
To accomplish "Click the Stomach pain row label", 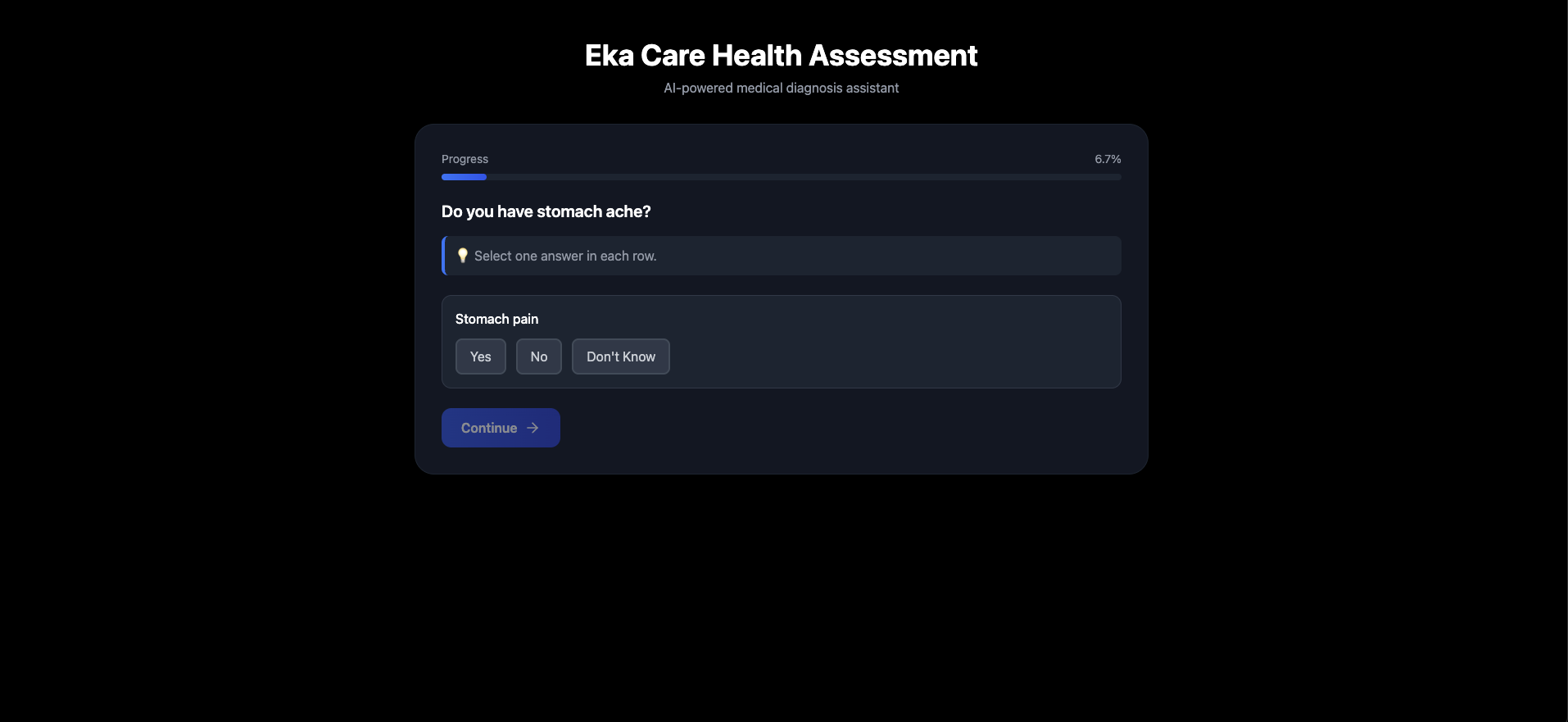I will pos(496,319).
